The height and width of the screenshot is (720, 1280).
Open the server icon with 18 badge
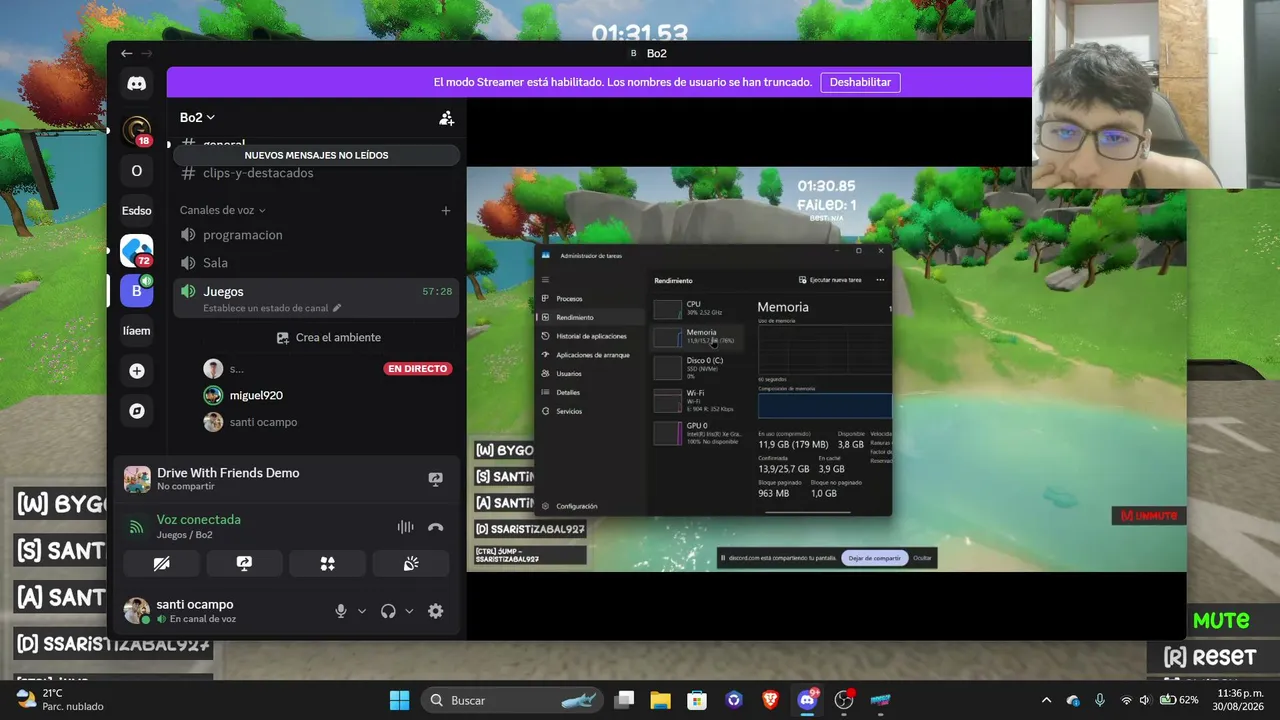click(x=137, y=131)
